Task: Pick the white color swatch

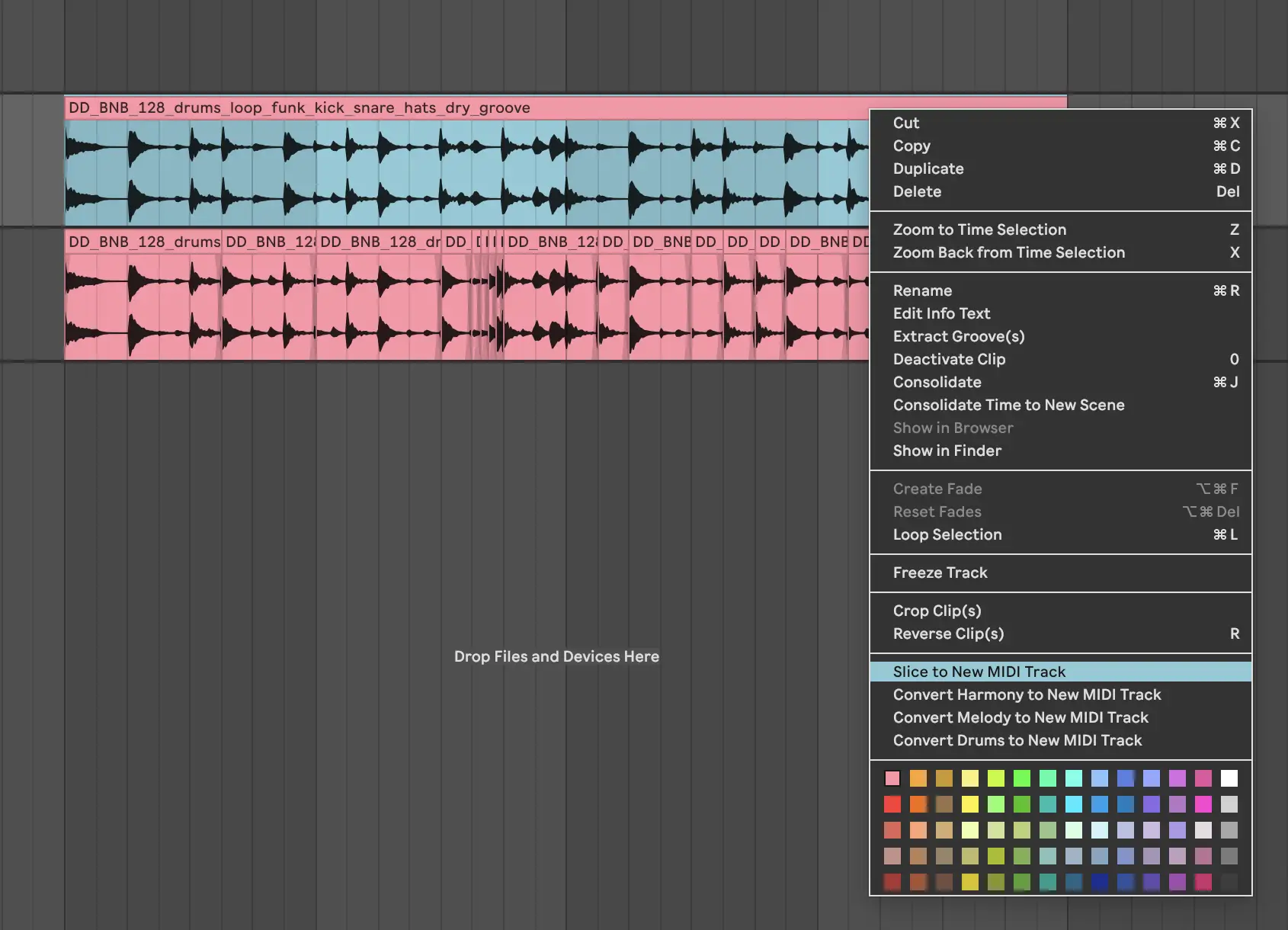Action: point(1229,778)
